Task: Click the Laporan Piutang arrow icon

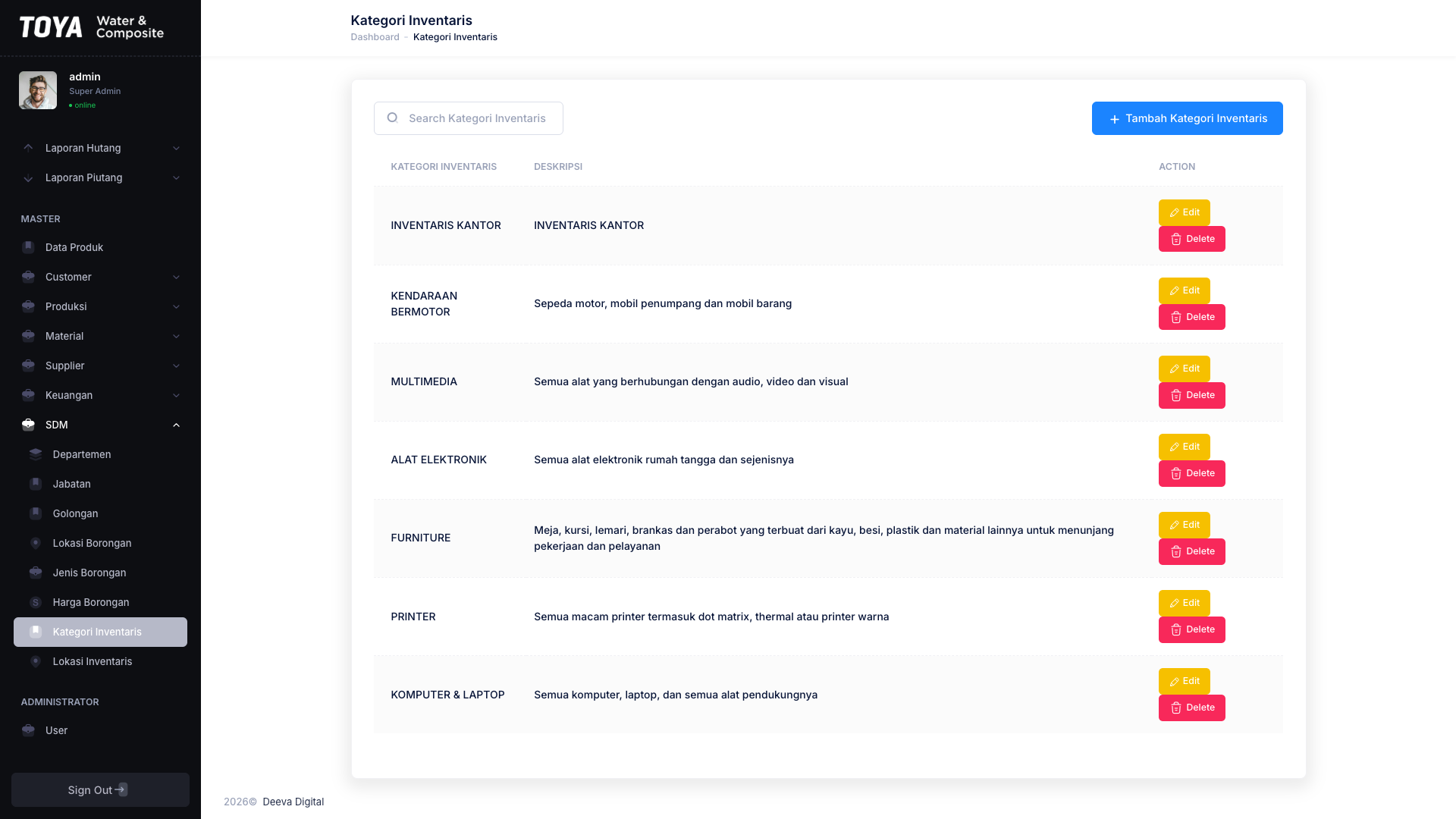Action: click(28, 177)
